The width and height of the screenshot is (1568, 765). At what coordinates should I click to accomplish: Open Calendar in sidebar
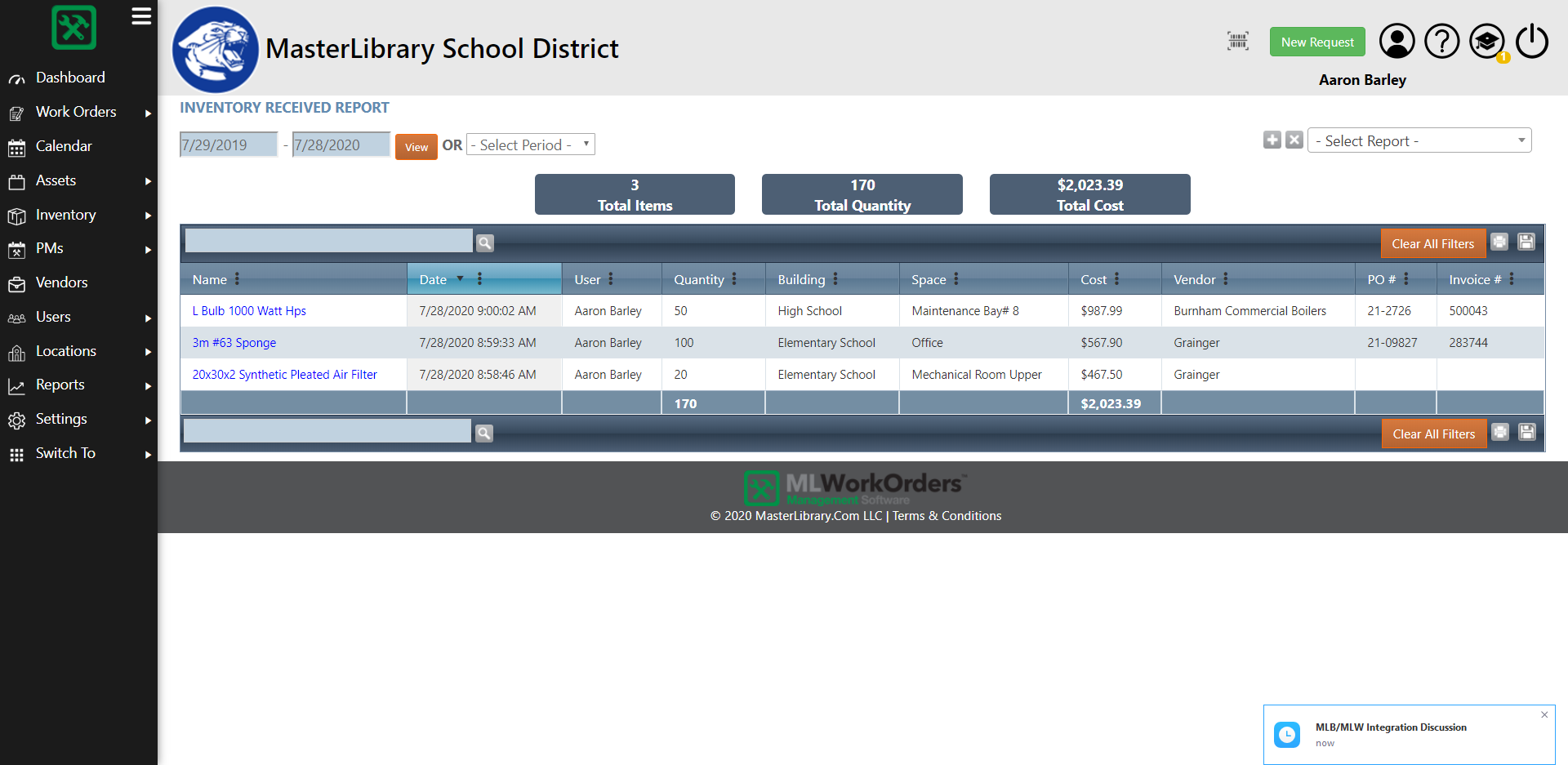(64, 146)
